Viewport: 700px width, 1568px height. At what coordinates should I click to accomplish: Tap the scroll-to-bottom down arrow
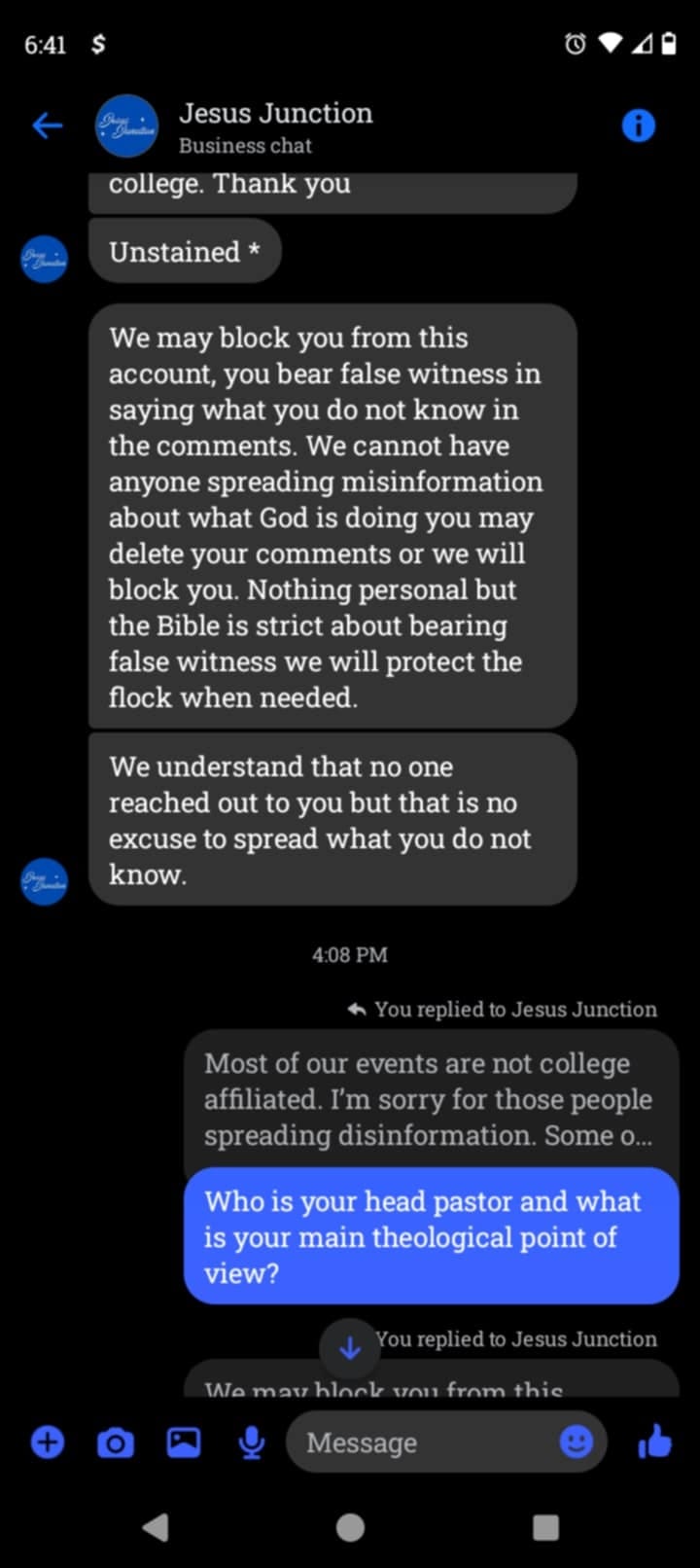(350, 1347)
